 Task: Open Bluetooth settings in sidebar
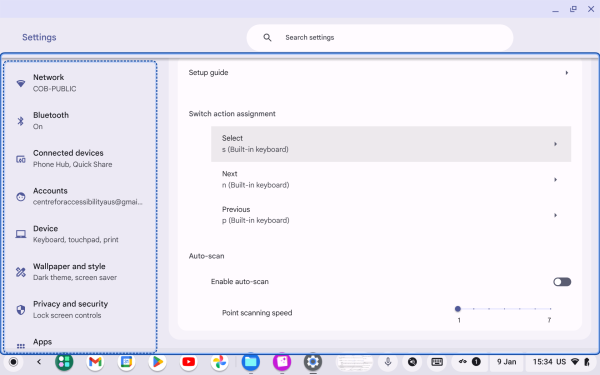[80, 121]
